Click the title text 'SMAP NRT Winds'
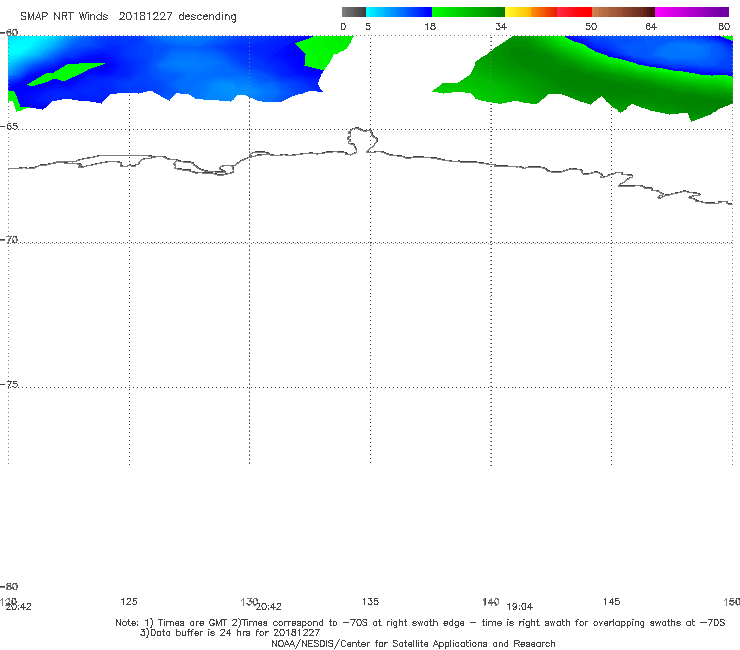The height and width of the screenshot is (650, 740). click(64, 16)
